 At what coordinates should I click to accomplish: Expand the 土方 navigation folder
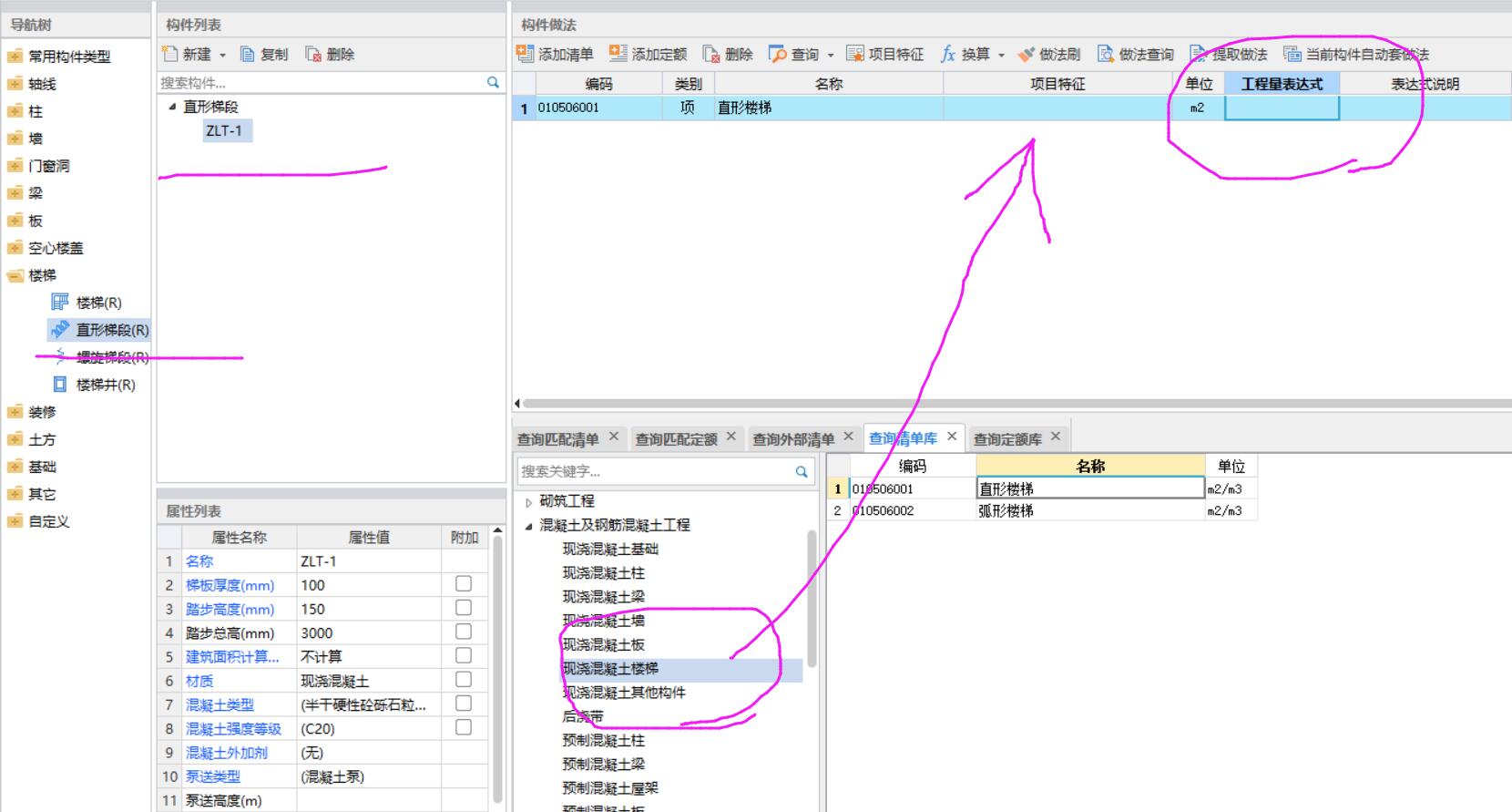click(x=15, y=439)
